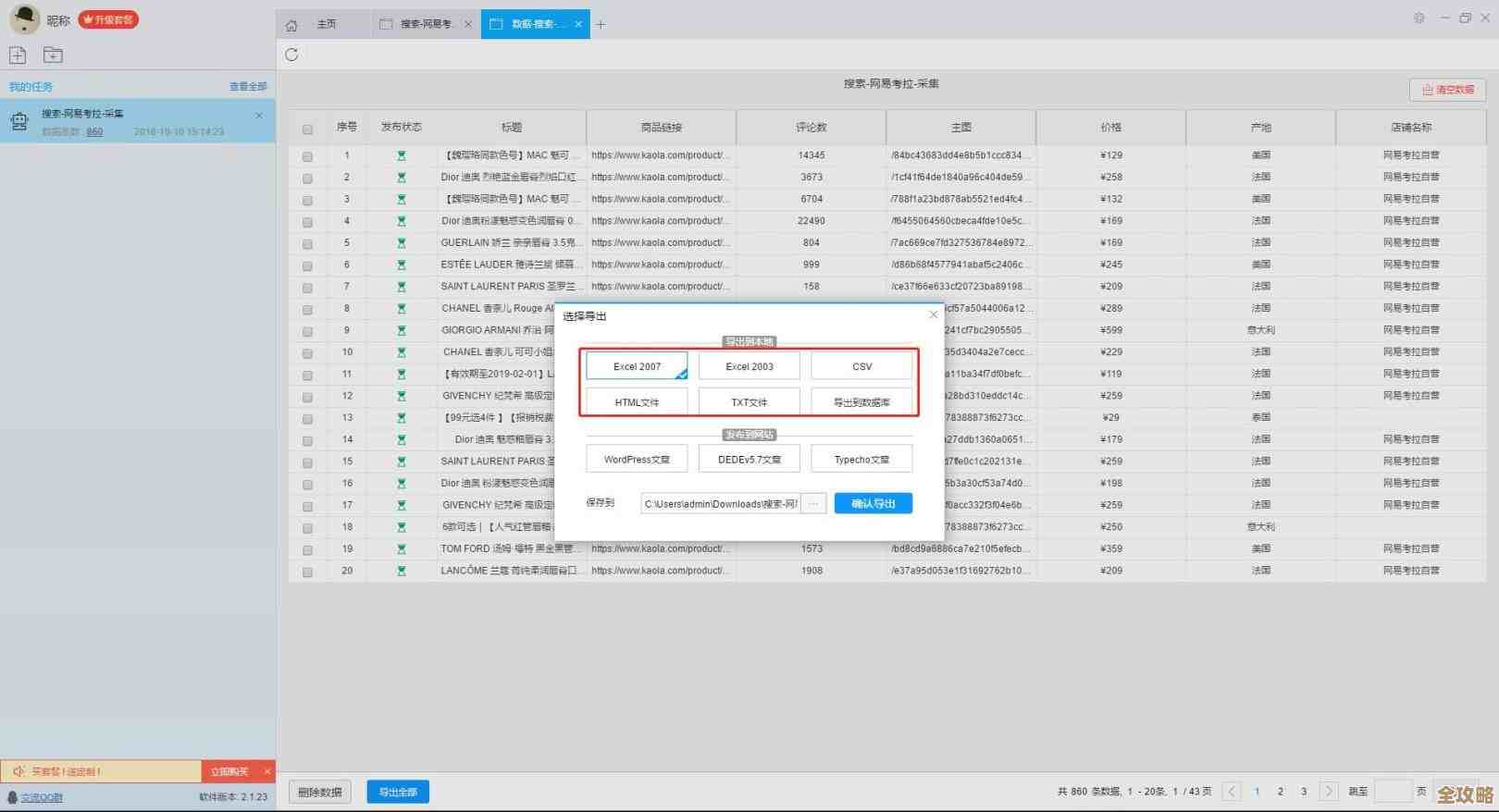Viewport: 1499px width, 812px height.
Task: Close the 选择导出 dialog
Action: pos(933,314)
